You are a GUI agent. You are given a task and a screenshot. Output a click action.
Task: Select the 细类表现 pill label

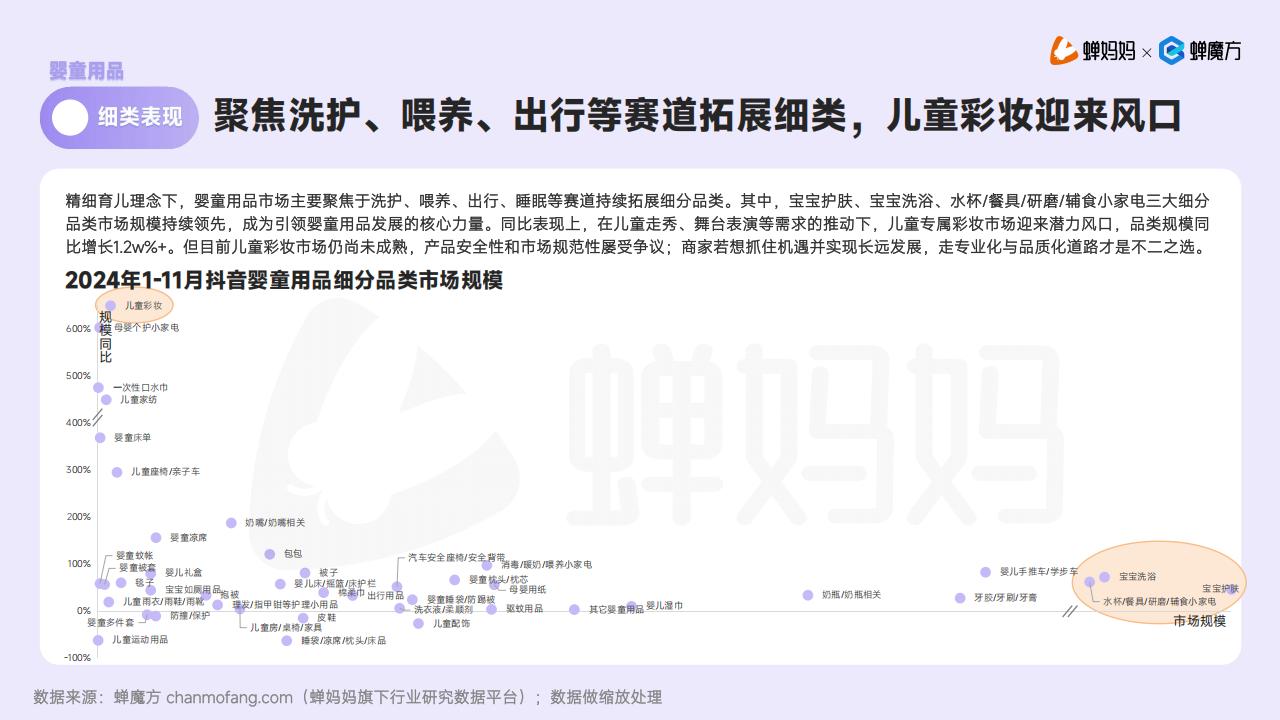pyautogui.click(x=140, y=117)
